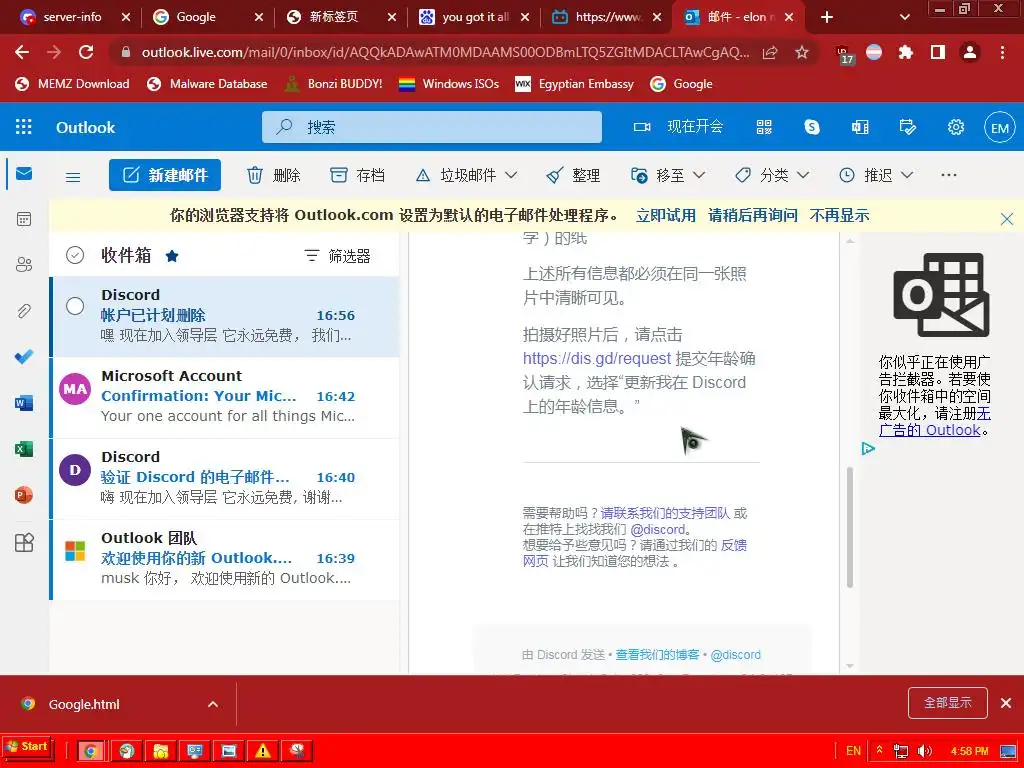Viewport: 1024px width, 768px height.
Task: Open My Day calendar-check icon
Action: pyautogui.click(x=908, y=127)
